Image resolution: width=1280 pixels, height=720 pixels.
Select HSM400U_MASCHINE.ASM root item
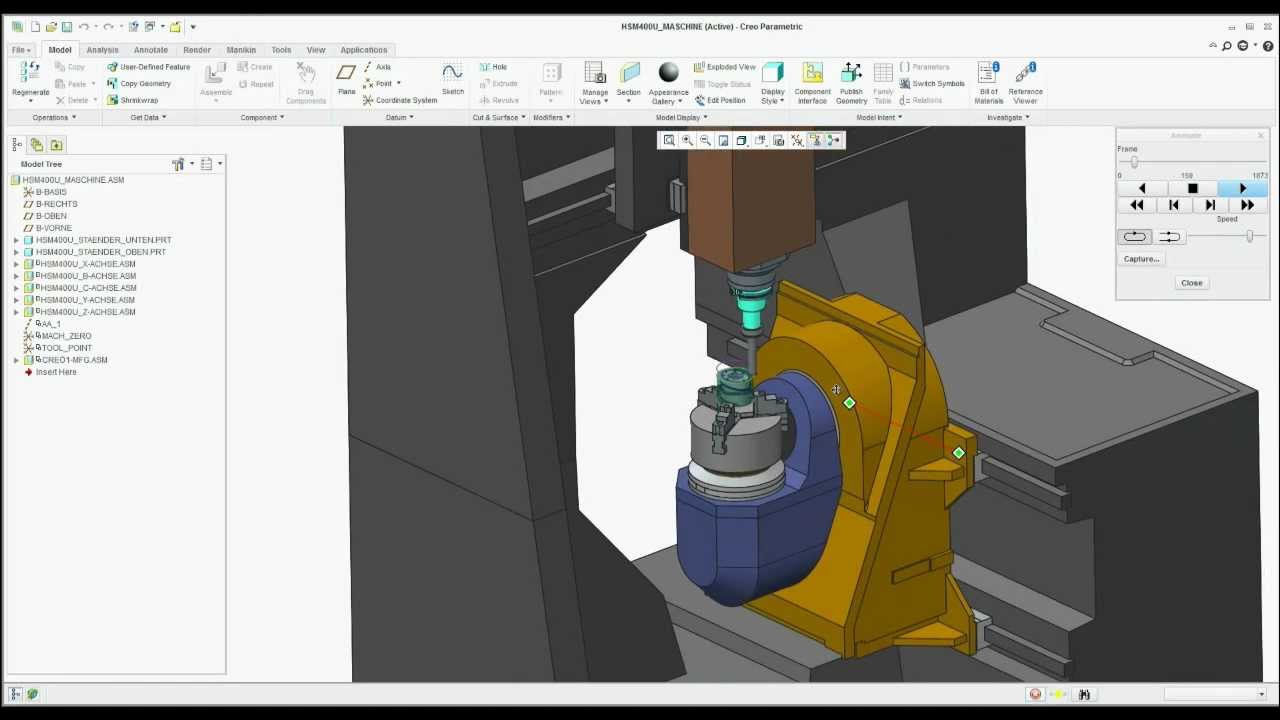tap(73, 180)
